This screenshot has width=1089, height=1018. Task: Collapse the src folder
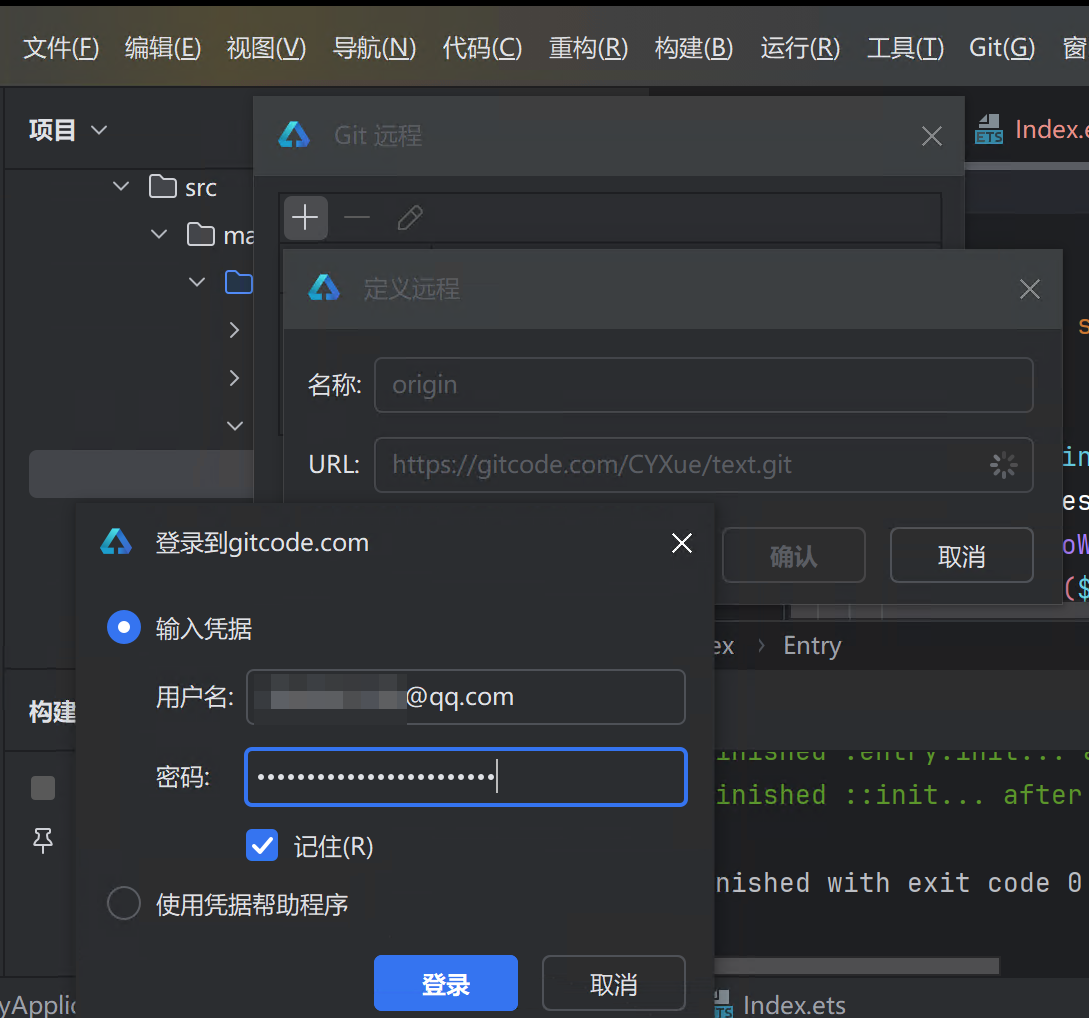pyautogui.click(x=121, y=186)
